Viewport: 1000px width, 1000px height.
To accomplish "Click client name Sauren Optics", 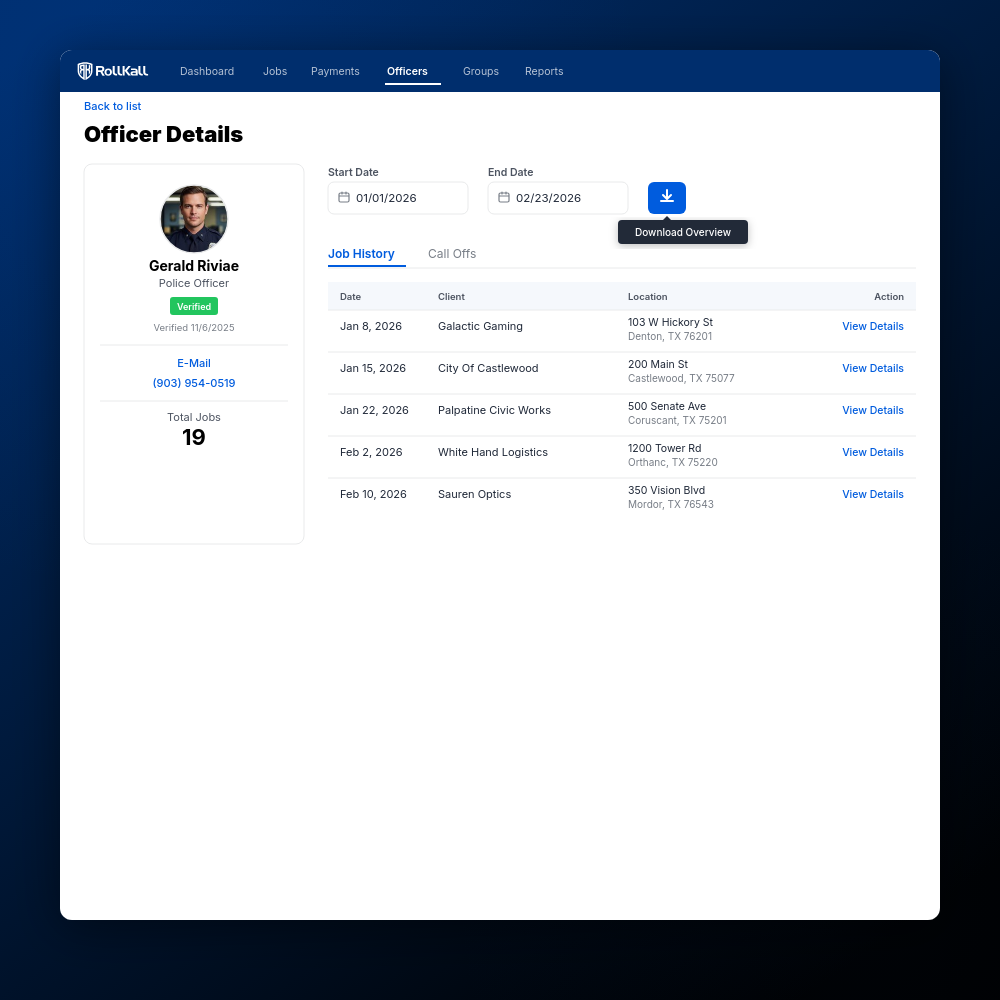I will [474, 494].
